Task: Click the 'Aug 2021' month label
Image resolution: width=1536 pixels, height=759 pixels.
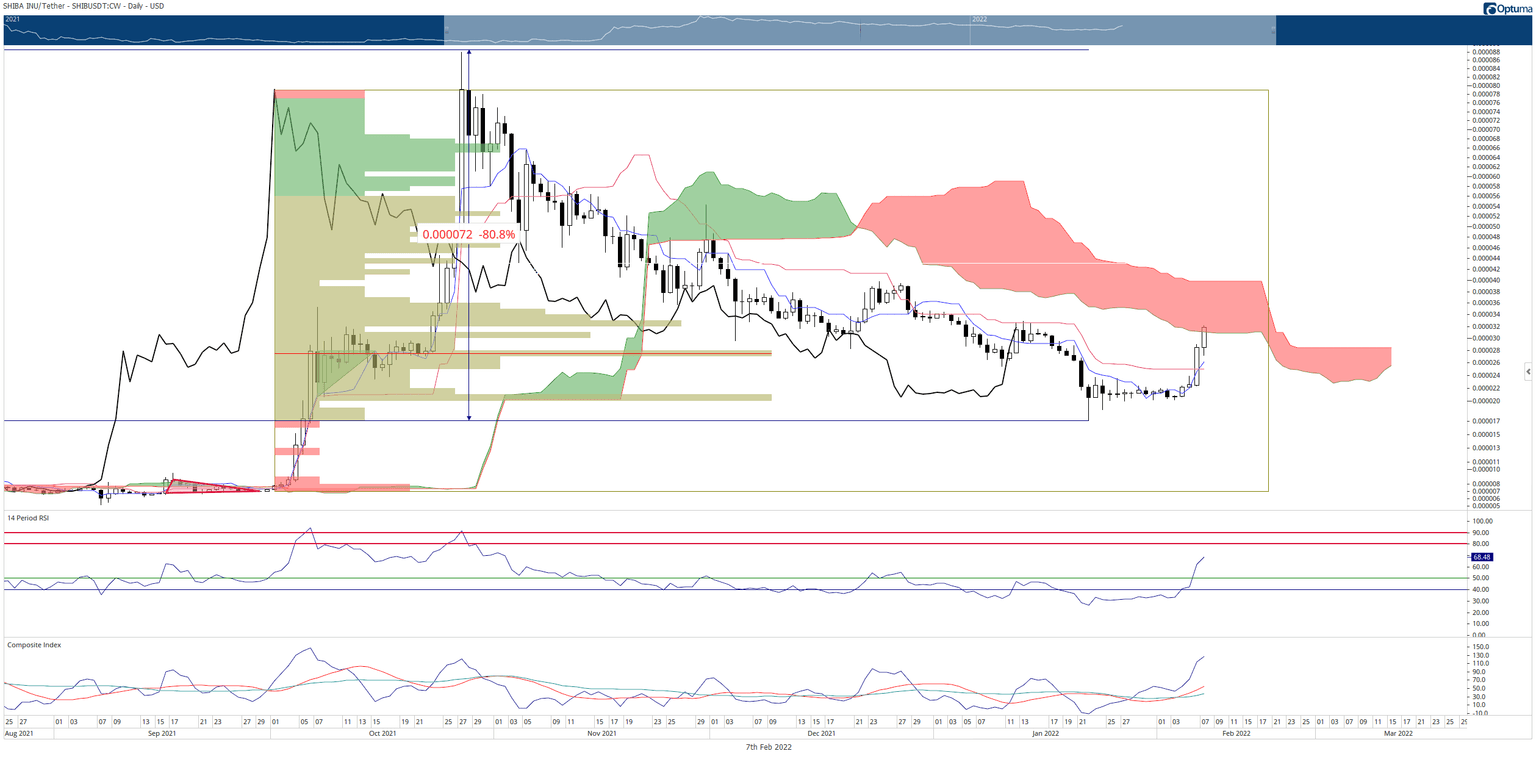Action: click(19, 733)
